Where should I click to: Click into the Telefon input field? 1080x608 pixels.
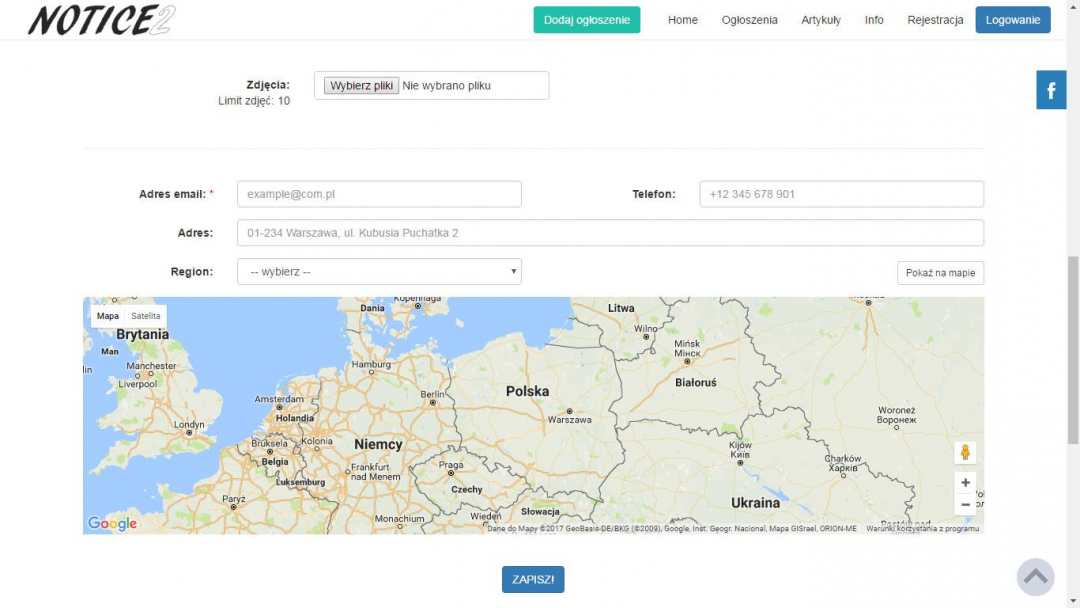[841, 194]
